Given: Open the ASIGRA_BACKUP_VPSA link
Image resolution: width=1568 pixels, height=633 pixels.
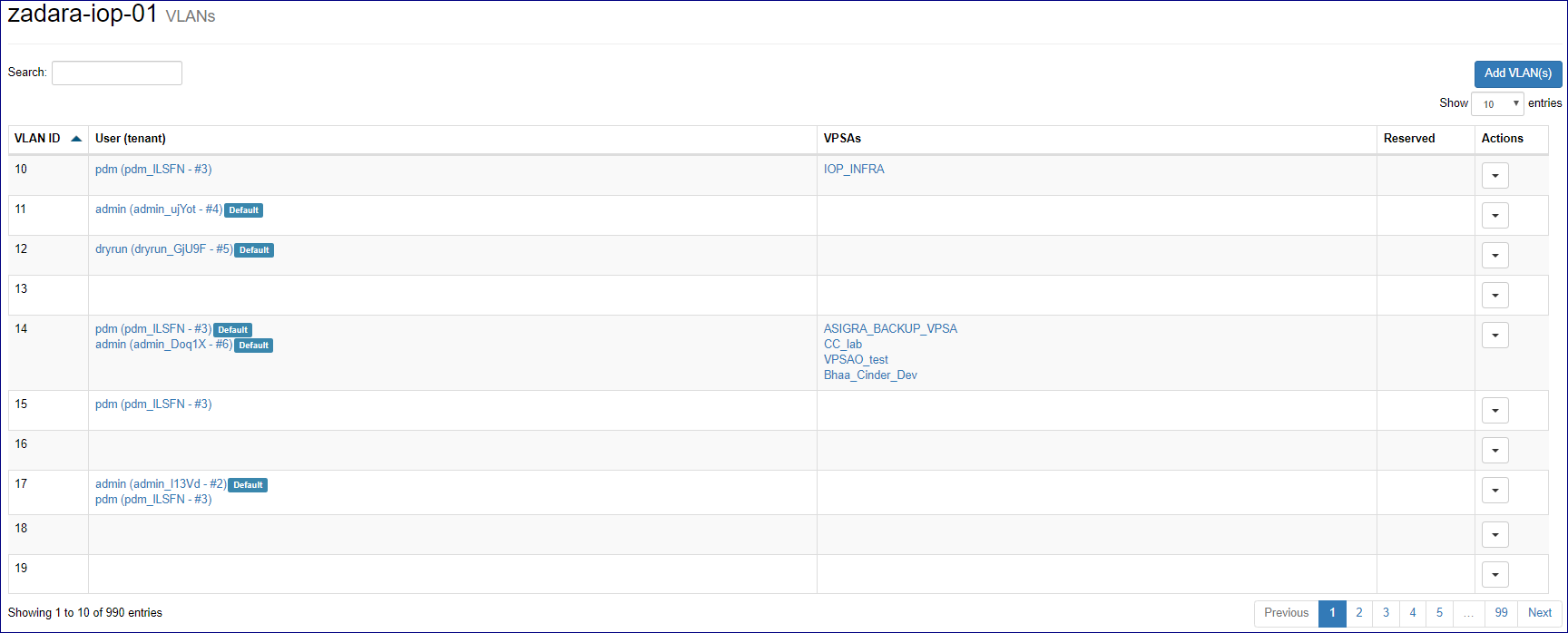Looking at the screenshot, I should click(x=890, y=329).
